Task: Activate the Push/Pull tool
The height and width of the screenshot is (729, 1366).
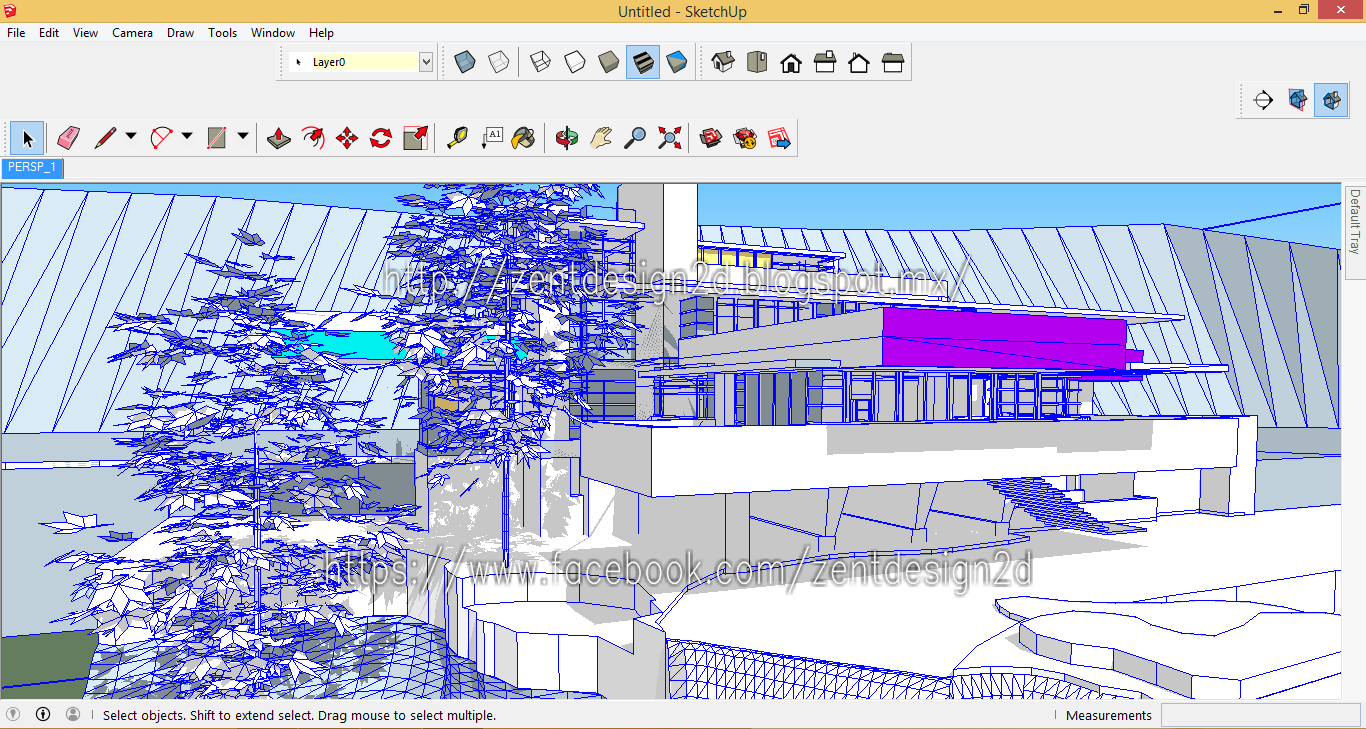Action: pyautogui.click(x=279, y=138)
